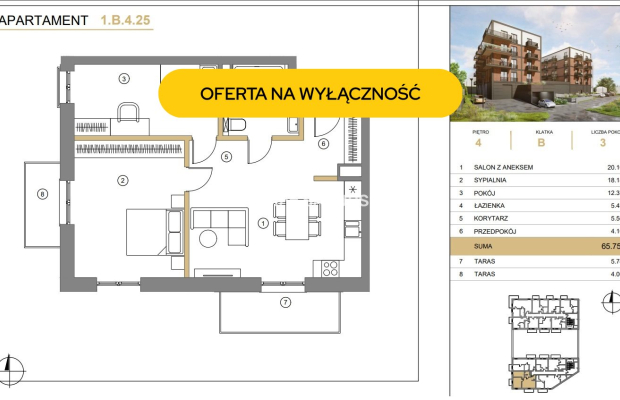Click the POKÓJ row

[x=535, y=193]
